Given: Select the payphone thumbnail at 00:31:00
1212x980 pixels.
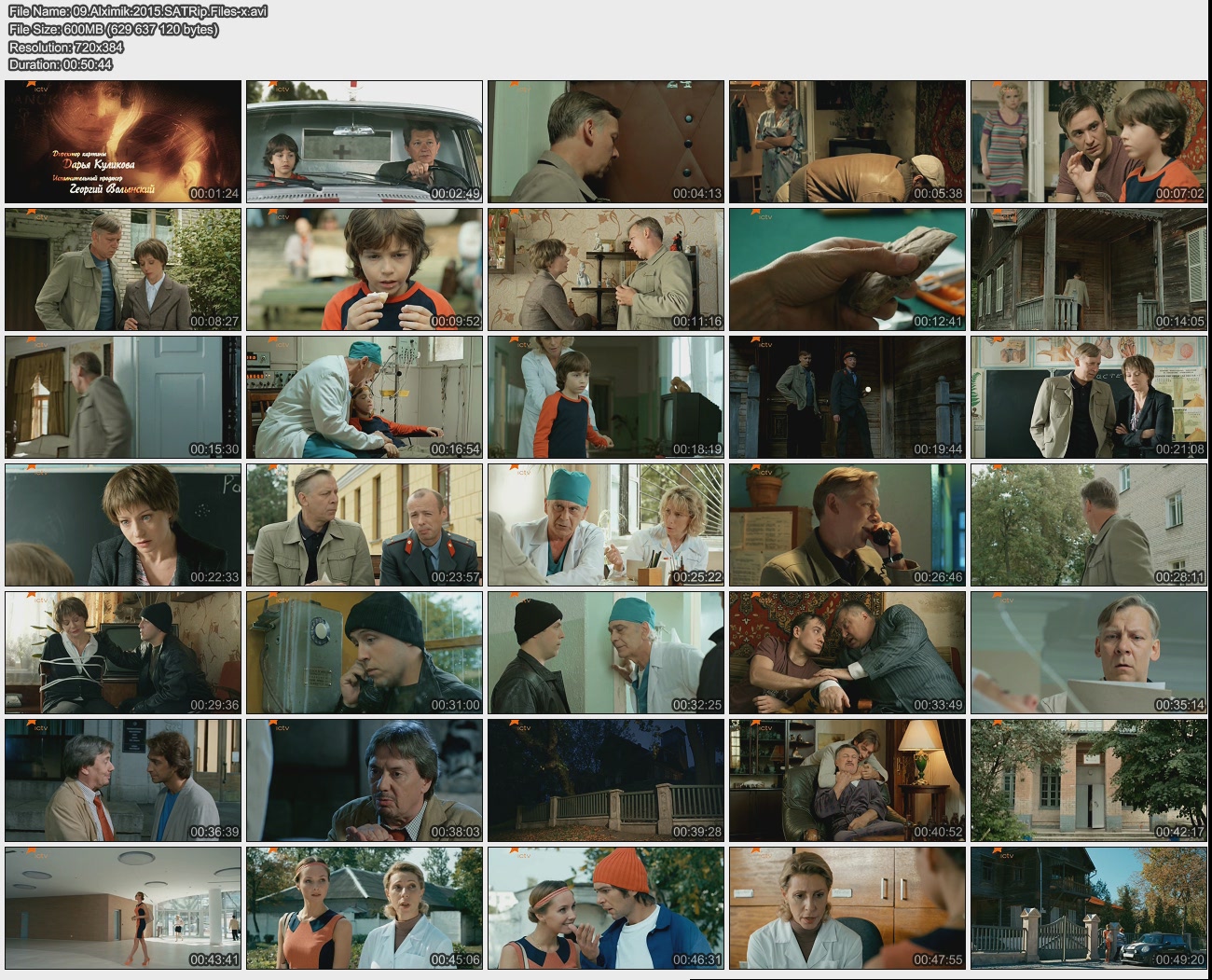Looking at the screenshot, I should click(365, 653).
